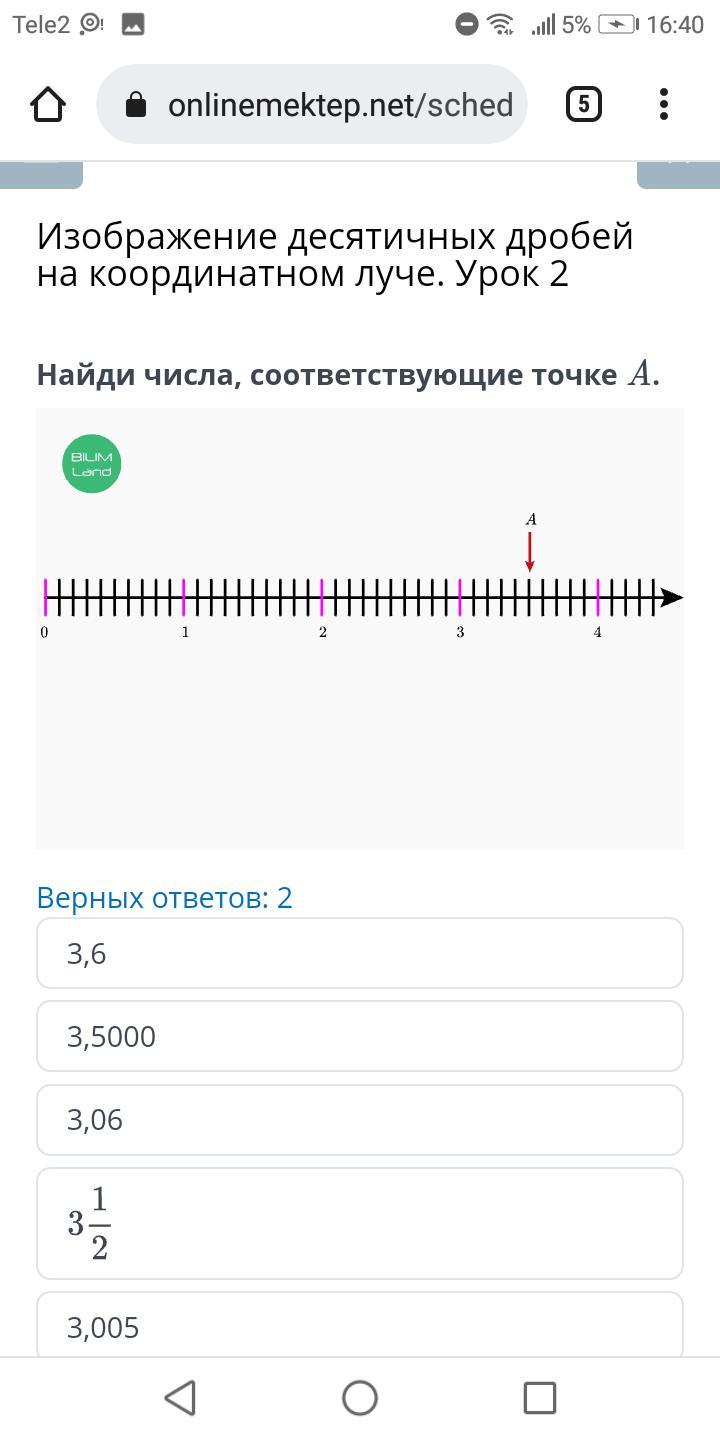Tap the Android back navigation button
This screenshot has width=720, height=1440.
tap(180, 1398)
